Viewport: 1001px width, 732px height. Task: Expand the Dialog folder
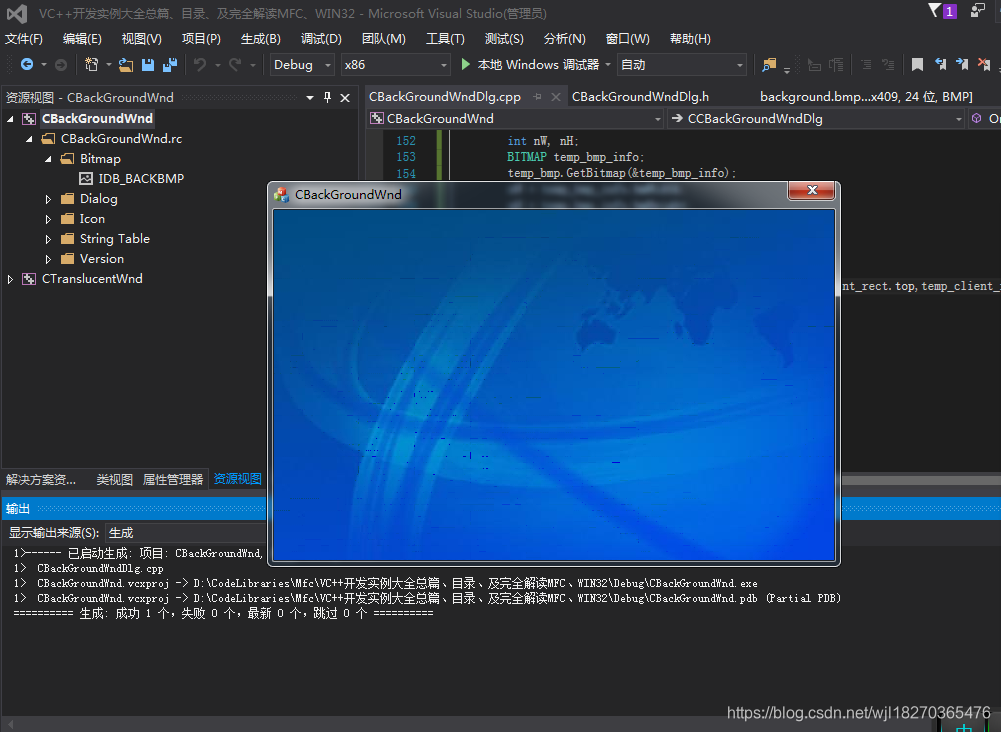point(49,199)
